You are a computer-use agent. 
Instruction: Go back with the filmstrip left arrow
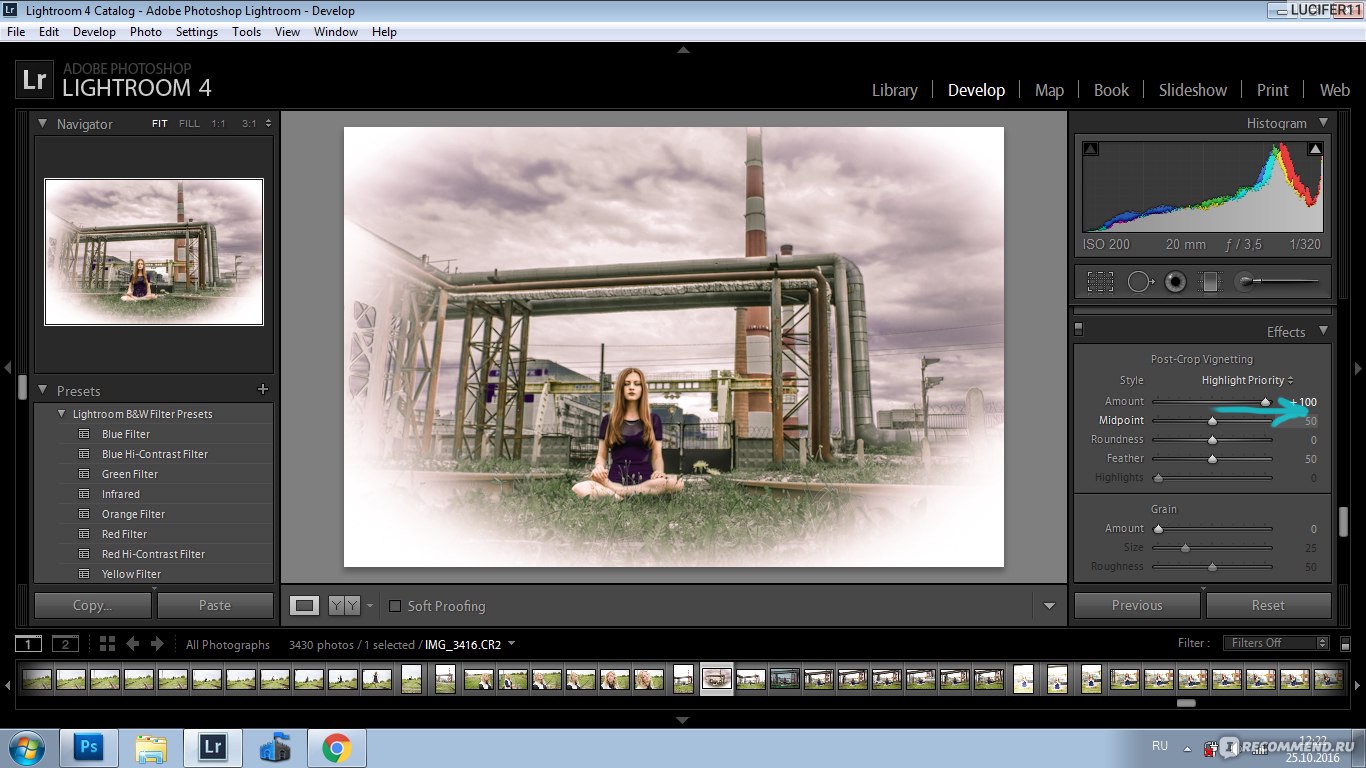click(x=132, y=644)
